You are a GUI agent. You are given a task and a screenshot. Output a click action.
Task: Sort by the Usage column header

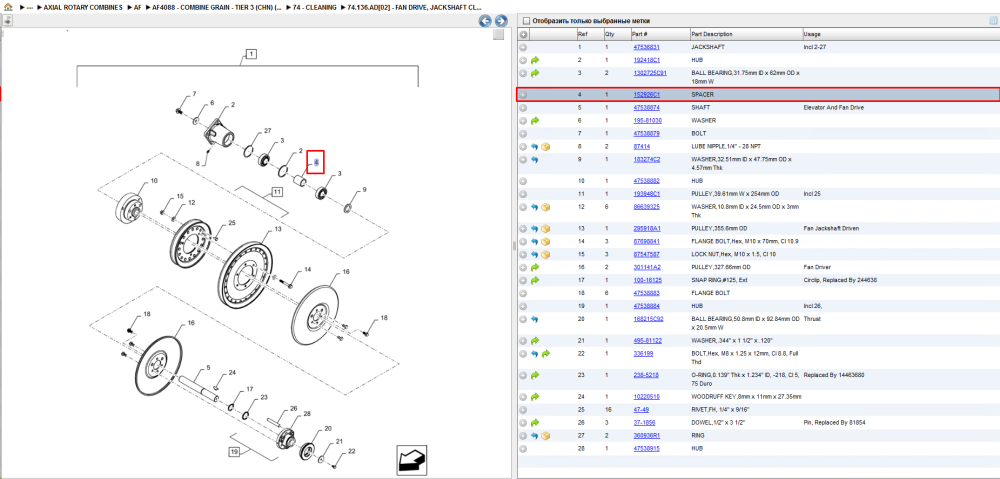899,34
